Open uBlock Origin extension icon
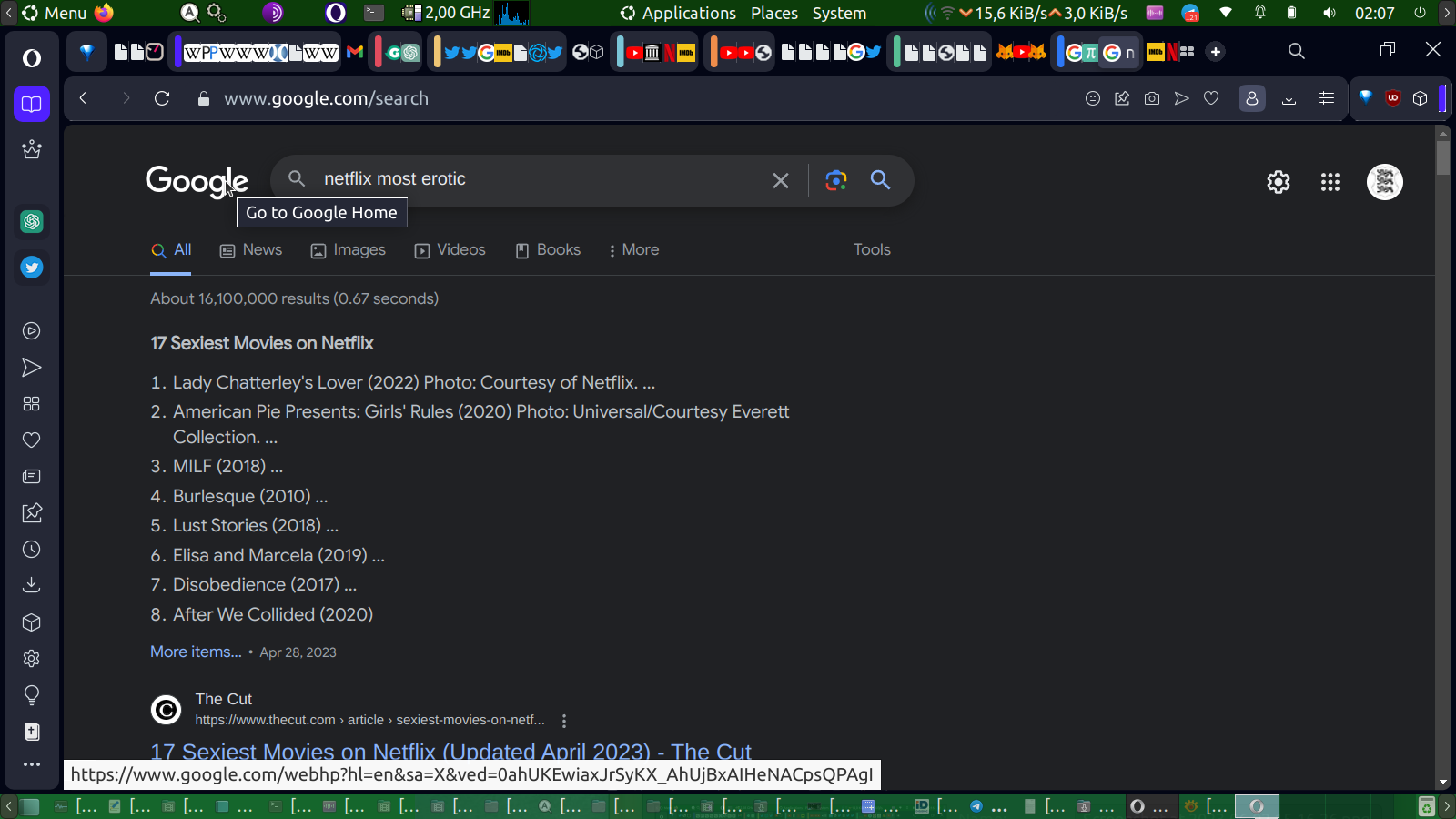Screen dimensions: 1456x819 tap(1393, 98)
